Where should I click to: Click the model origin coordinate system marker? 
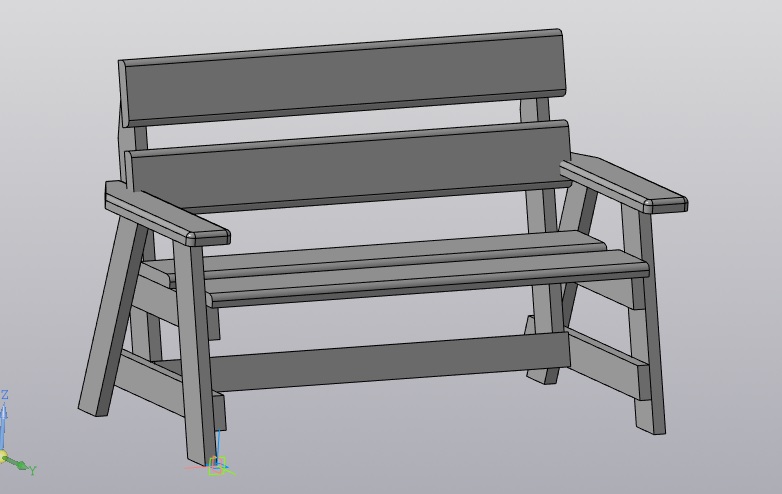click(218, 462)
